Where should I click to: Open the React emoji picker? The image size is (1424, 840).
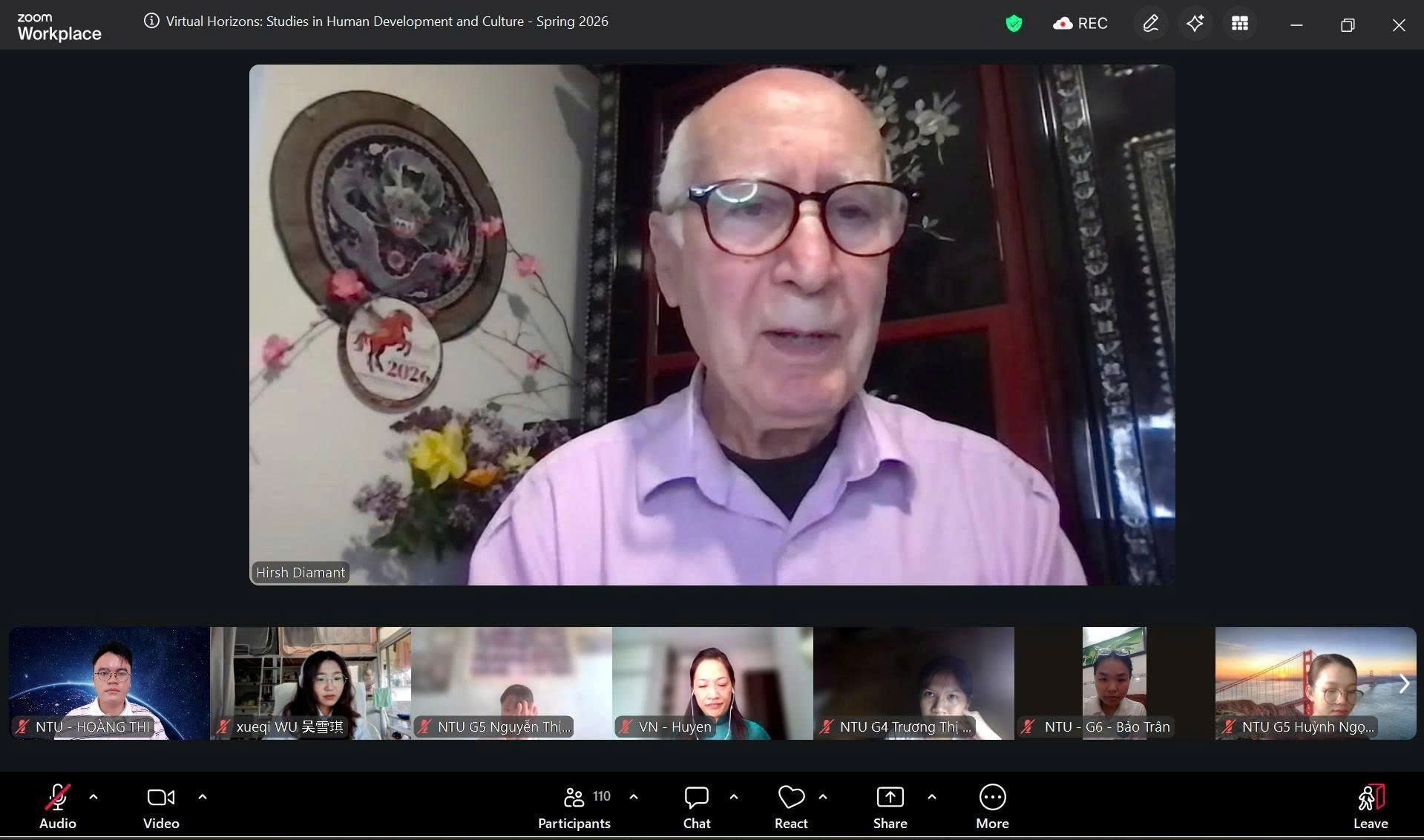pyautogui.click(x=790, y=806)
